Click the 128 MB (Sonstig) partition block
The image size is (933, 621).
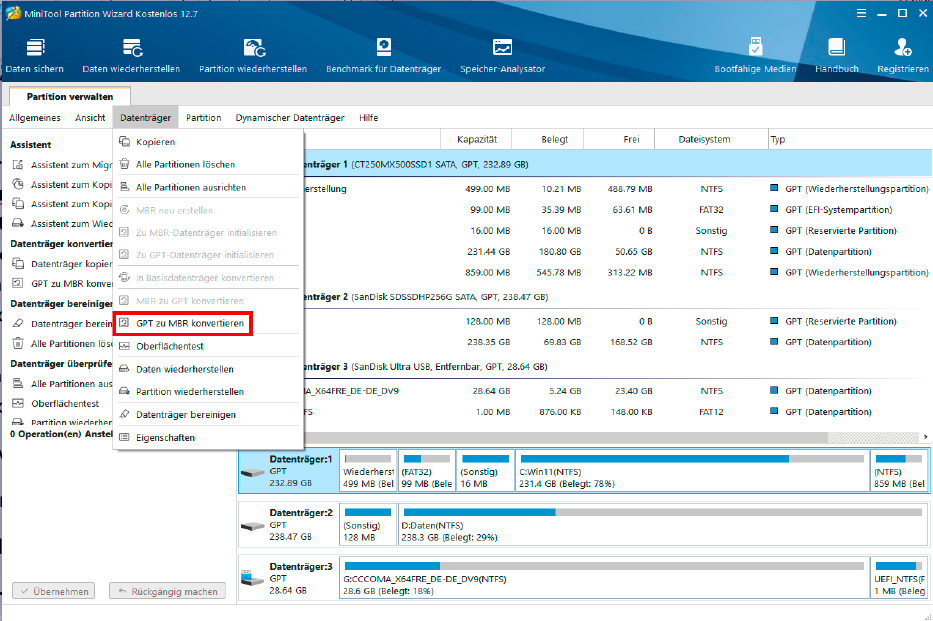(368, 525)
